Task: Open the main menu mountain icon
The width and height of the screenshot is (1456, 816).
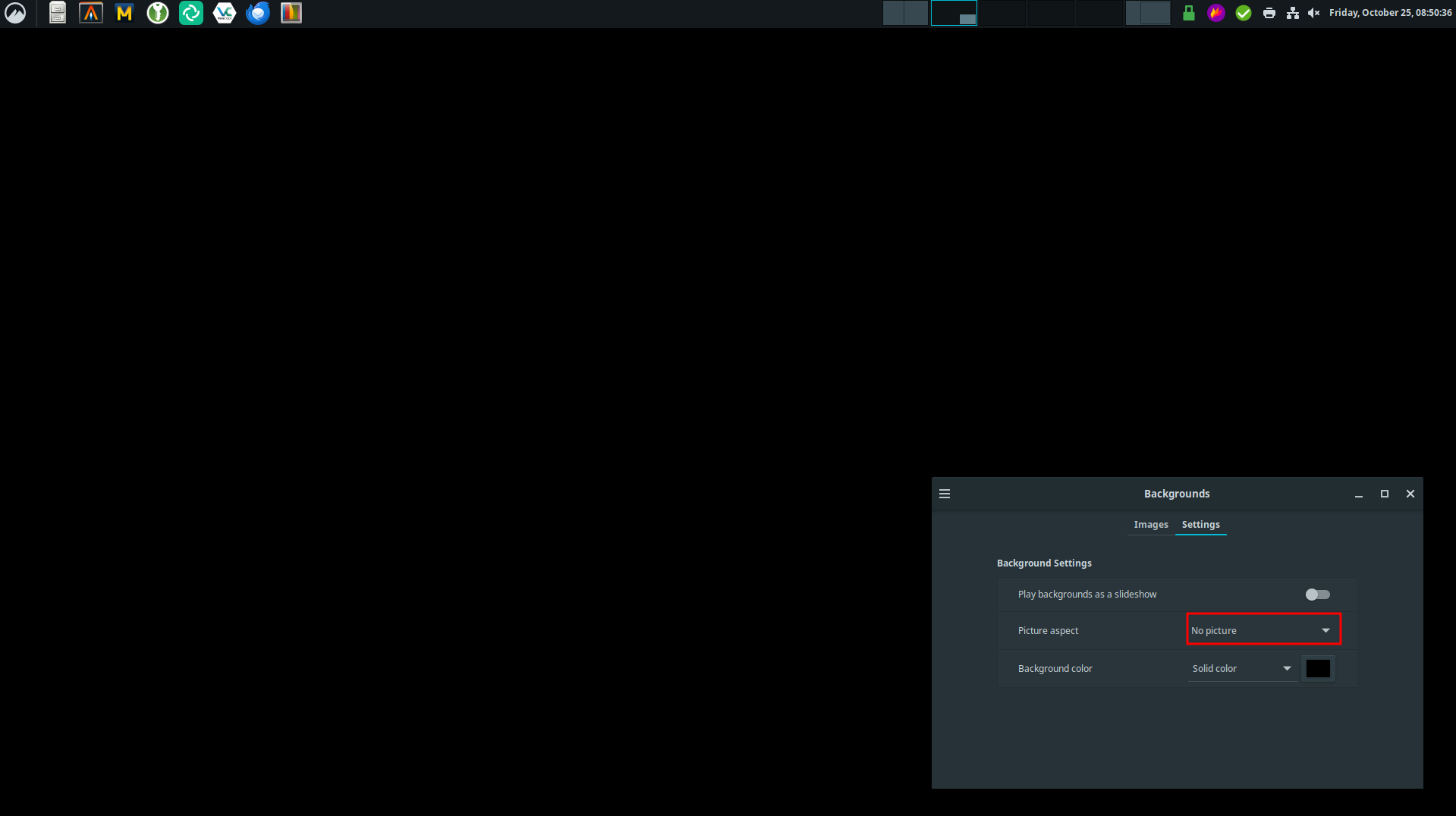Action: [x=15, y=13]
